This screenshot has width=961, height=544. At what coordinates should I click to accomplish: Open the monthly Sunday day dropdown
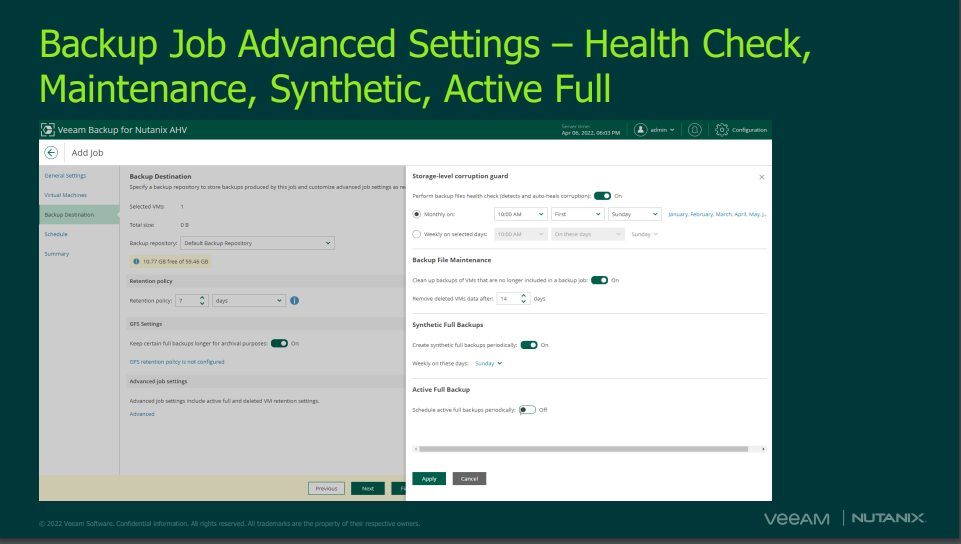[635, 214]
